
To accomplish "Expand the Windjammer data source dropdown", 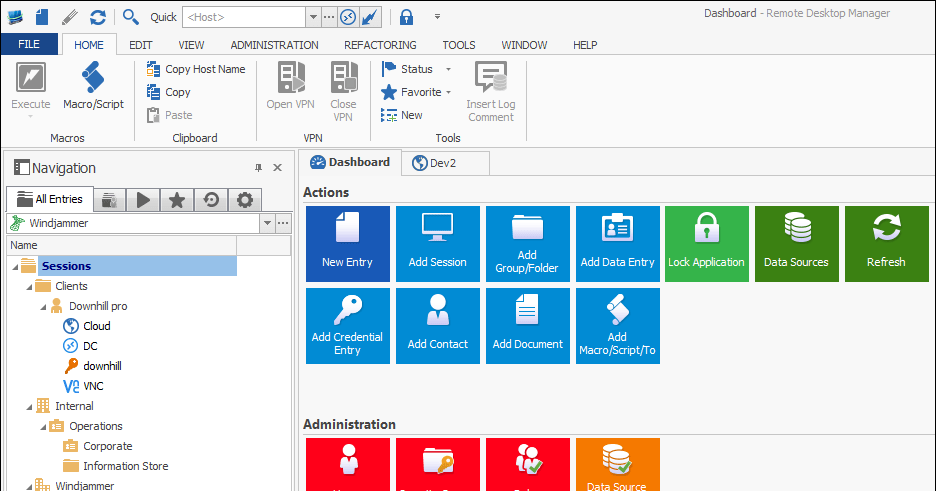I will click(267, 223).
